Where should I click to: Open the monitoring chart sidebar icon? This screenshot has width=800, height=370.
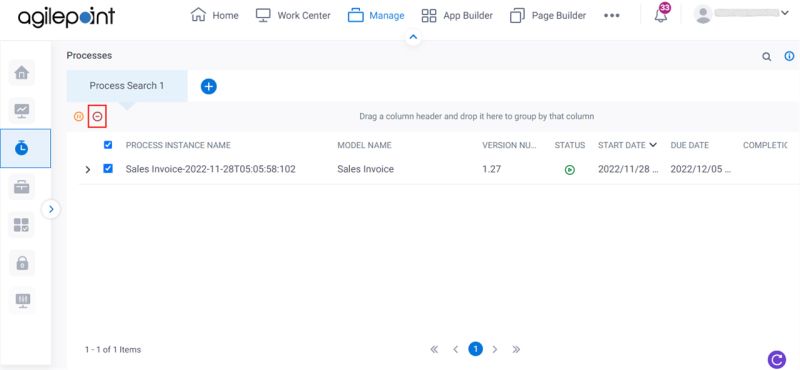(21, 110)
